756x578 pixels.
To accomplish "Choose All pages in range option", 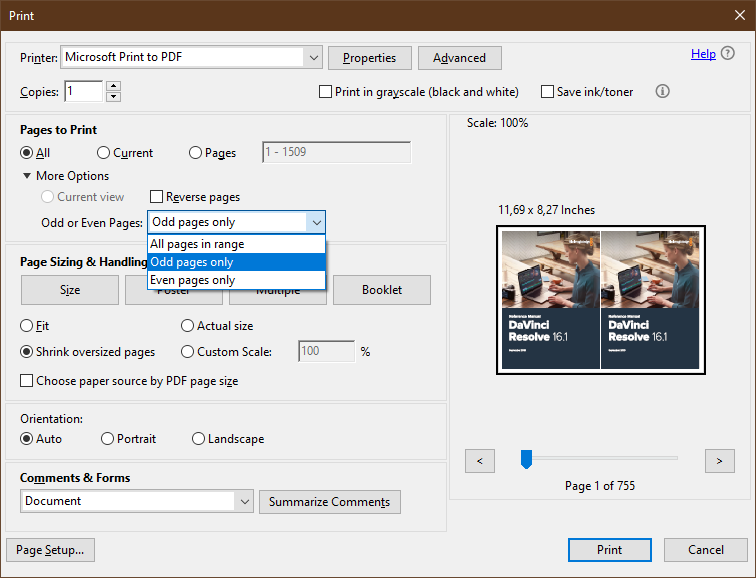I will tap(236, 244).
